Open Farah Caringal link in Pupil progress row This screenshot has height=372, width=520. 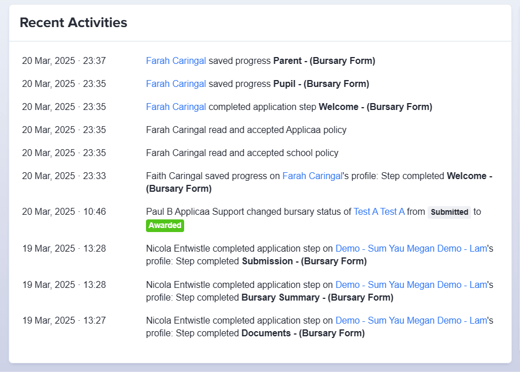pos(176,84)
